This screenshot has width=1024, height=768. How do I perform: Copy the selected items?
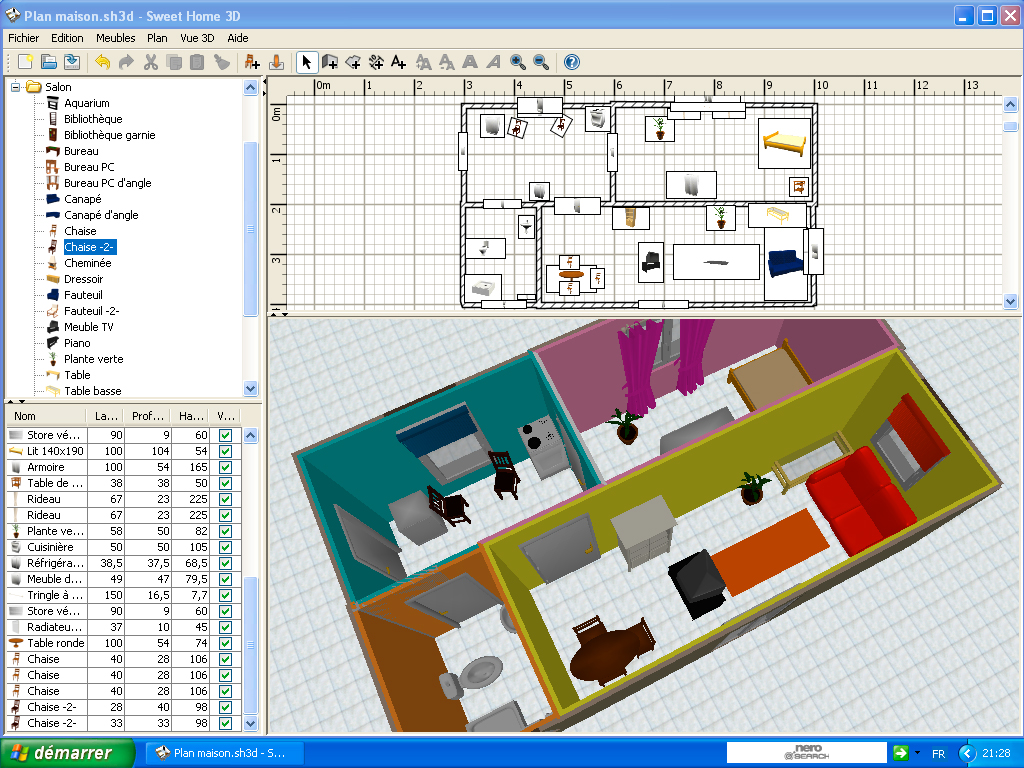(174, 62)
